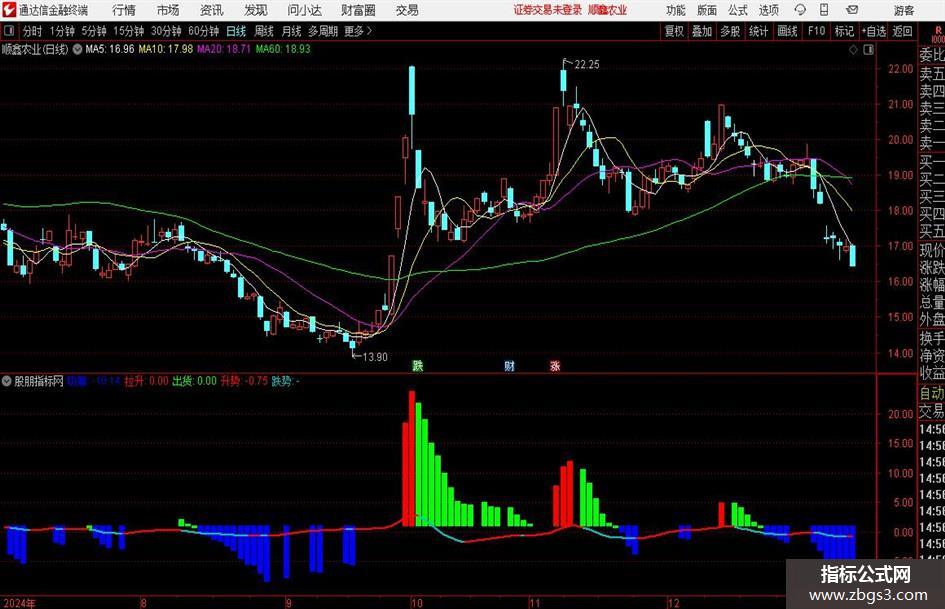Click the red R 1000 badge
This screenshot has height=609, width=945.
[x=938, y=34]
